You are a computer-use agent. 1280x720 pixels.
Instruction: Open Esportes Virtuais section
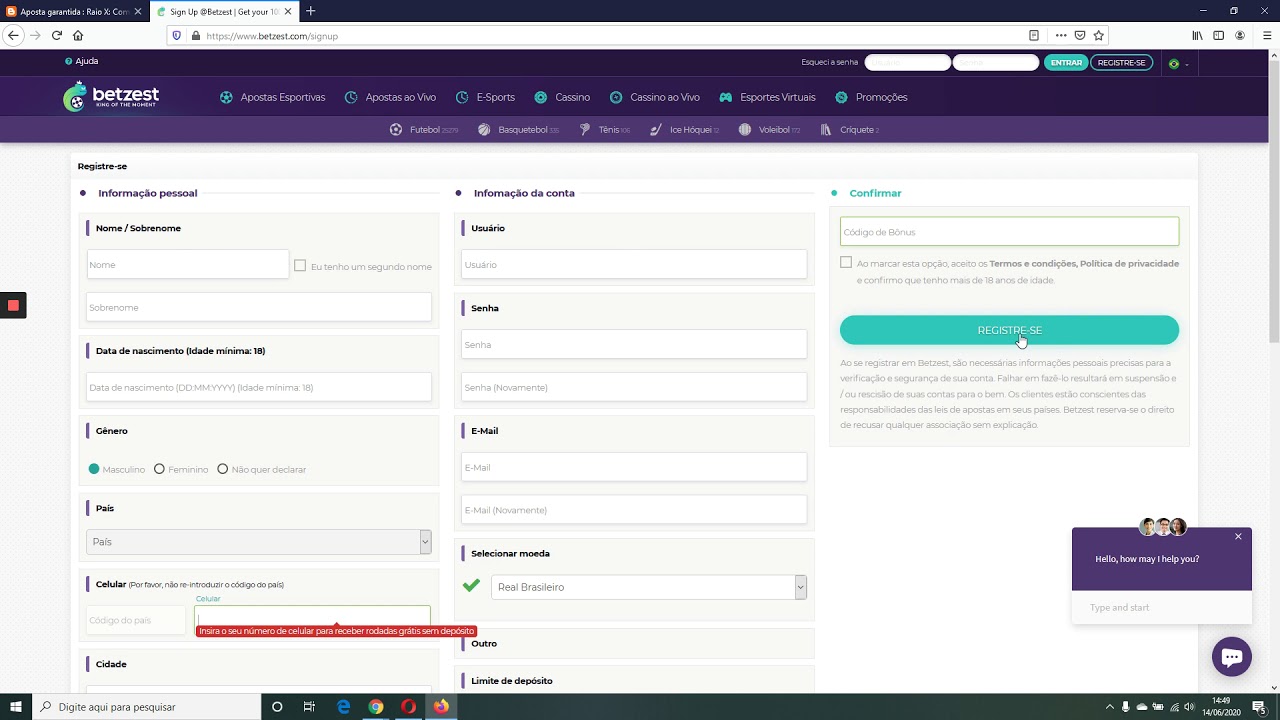click(768, 97)
